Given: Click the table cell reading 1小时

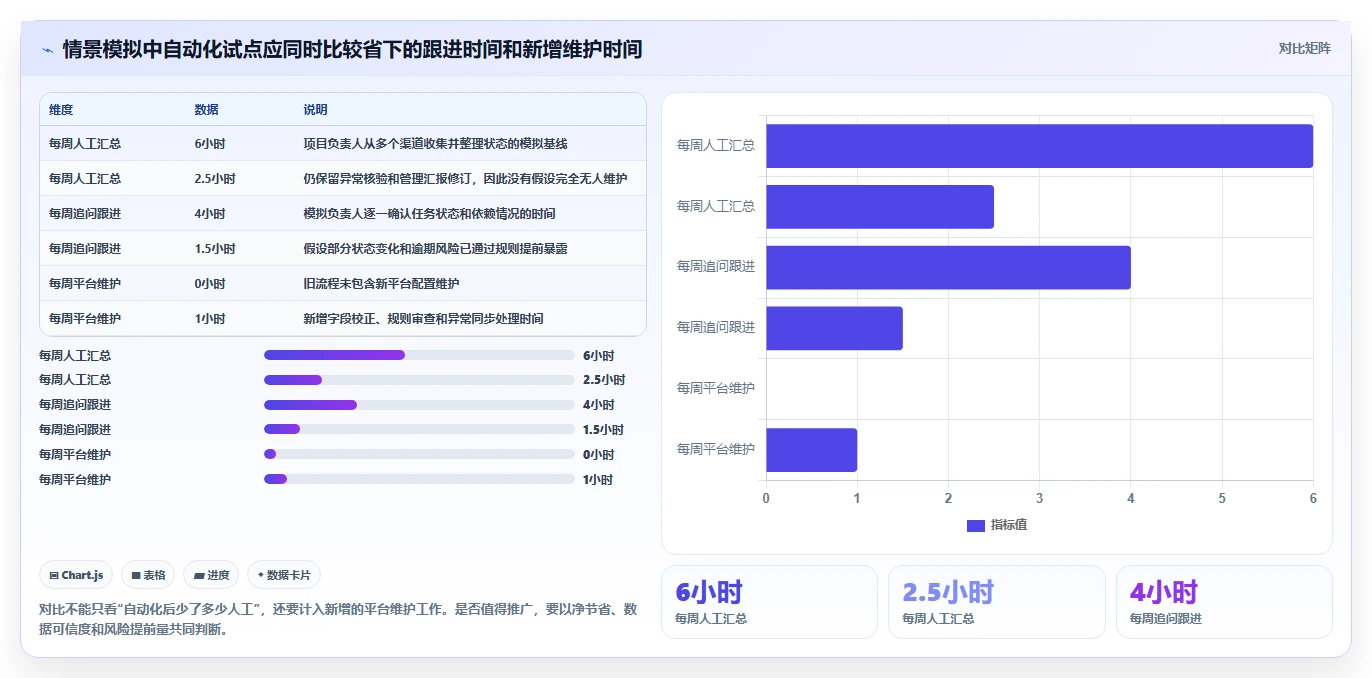Looking at the screenshot, I should coord(210,319).
